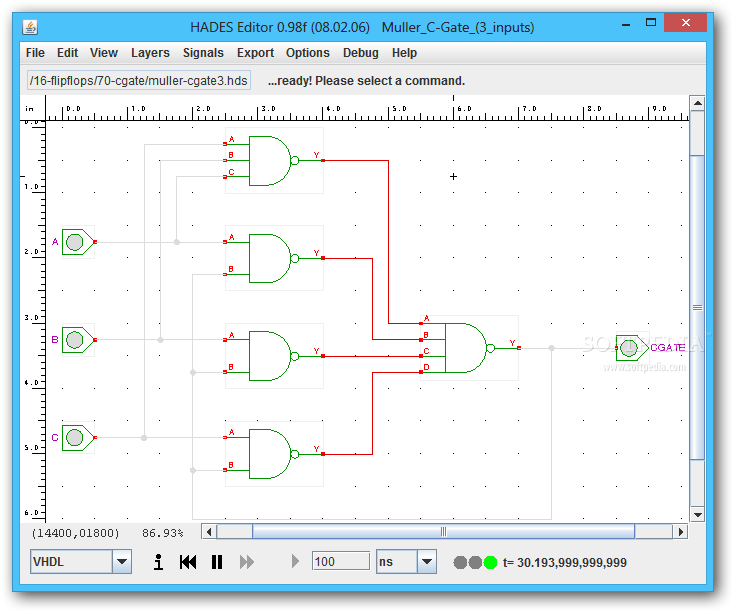Toggle input switch C
Image resolution: width=734 pixels, height=612 pixels.
point(75,438)
